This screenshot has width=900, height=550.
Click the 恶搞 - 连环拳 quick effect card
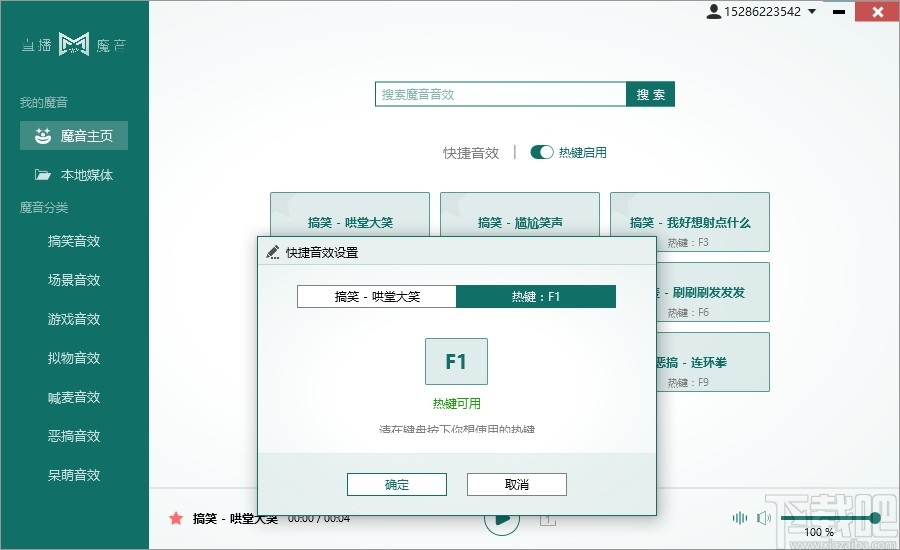pos(713,362)
